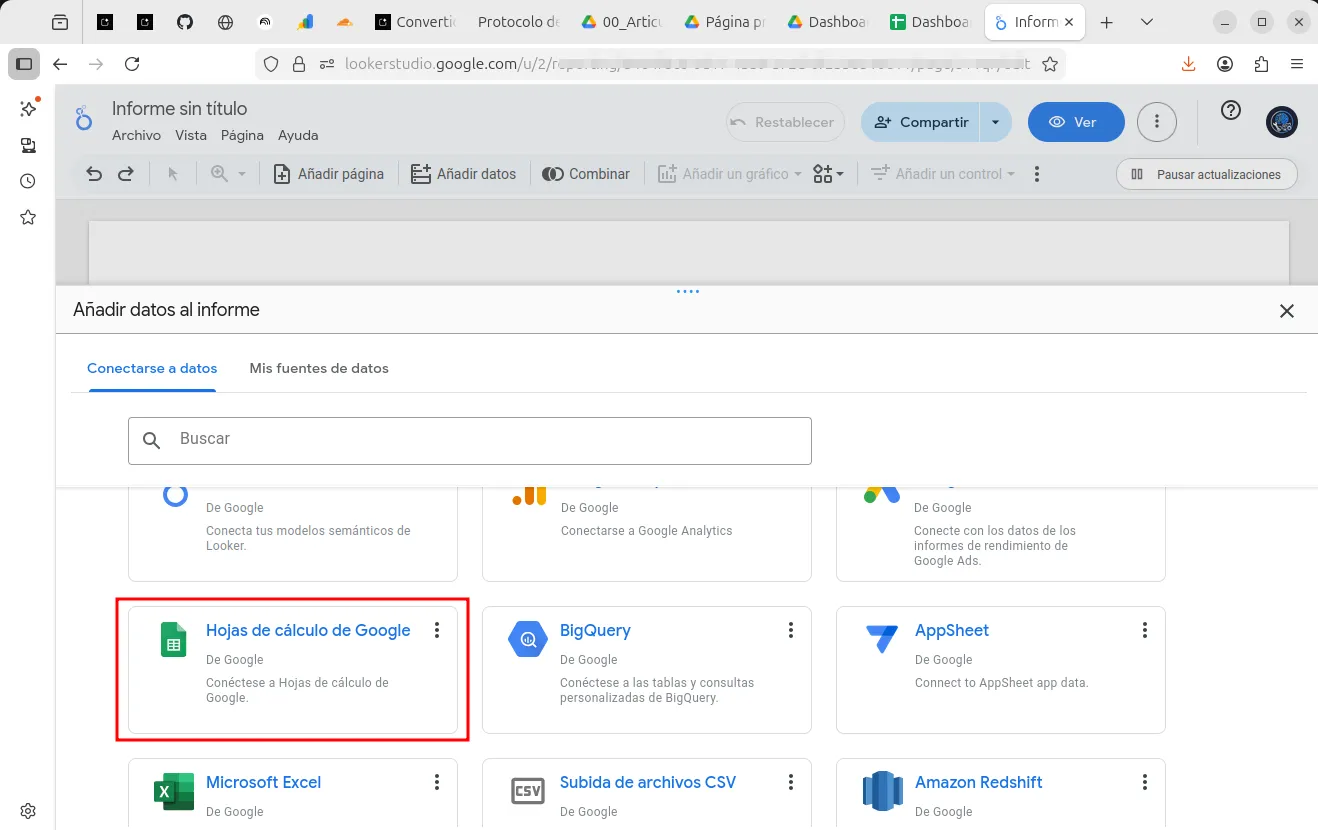Viewport: 1318px width, 830px height.
Task: Select the Conectarse a datos tab
Action: click(x=152, y=368)
